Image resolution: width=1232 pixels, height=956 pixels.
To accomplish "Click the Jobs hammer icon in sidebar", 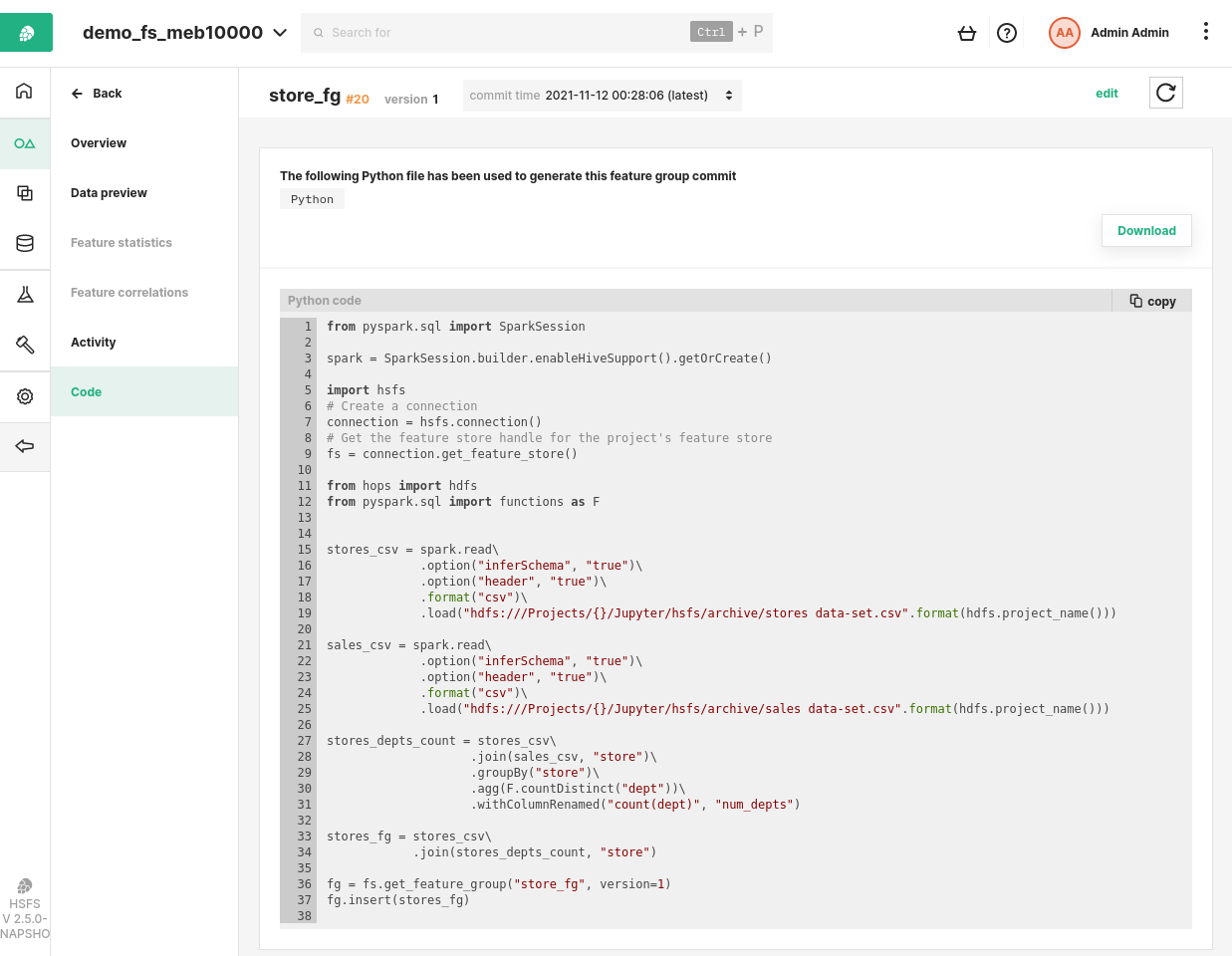I will pyautogui.click(x=24, y=346).
